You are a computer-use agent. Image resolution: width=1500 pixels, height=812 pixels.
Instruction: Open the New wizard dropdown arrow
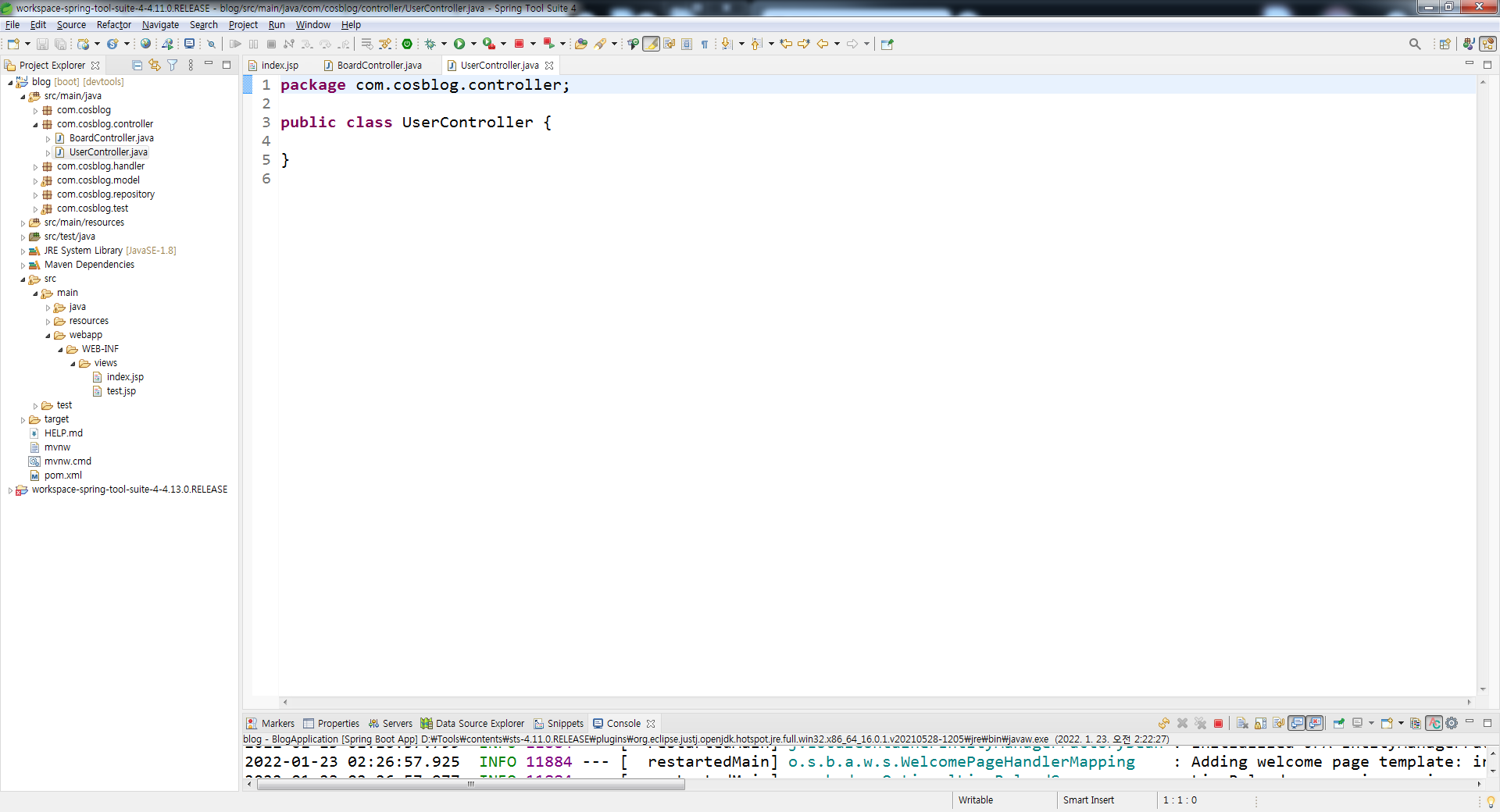(x=27, y=44)
